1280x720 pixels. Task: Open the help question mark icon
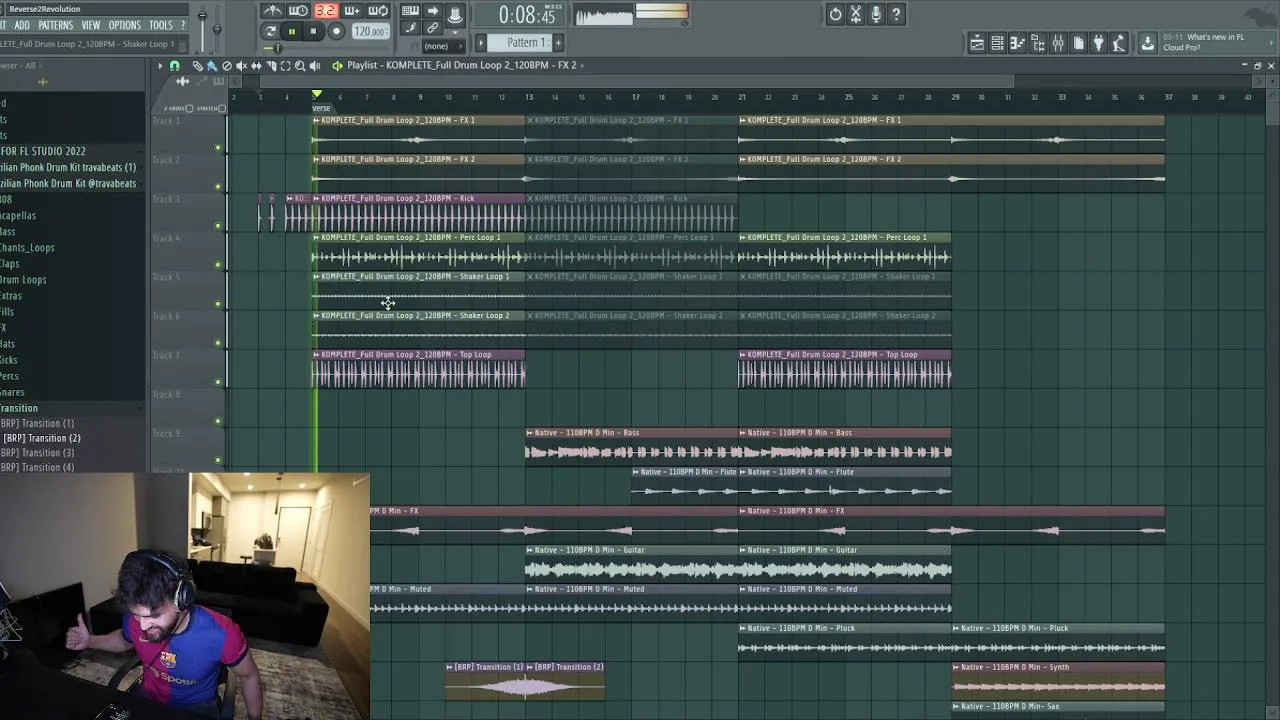[896, 14]
